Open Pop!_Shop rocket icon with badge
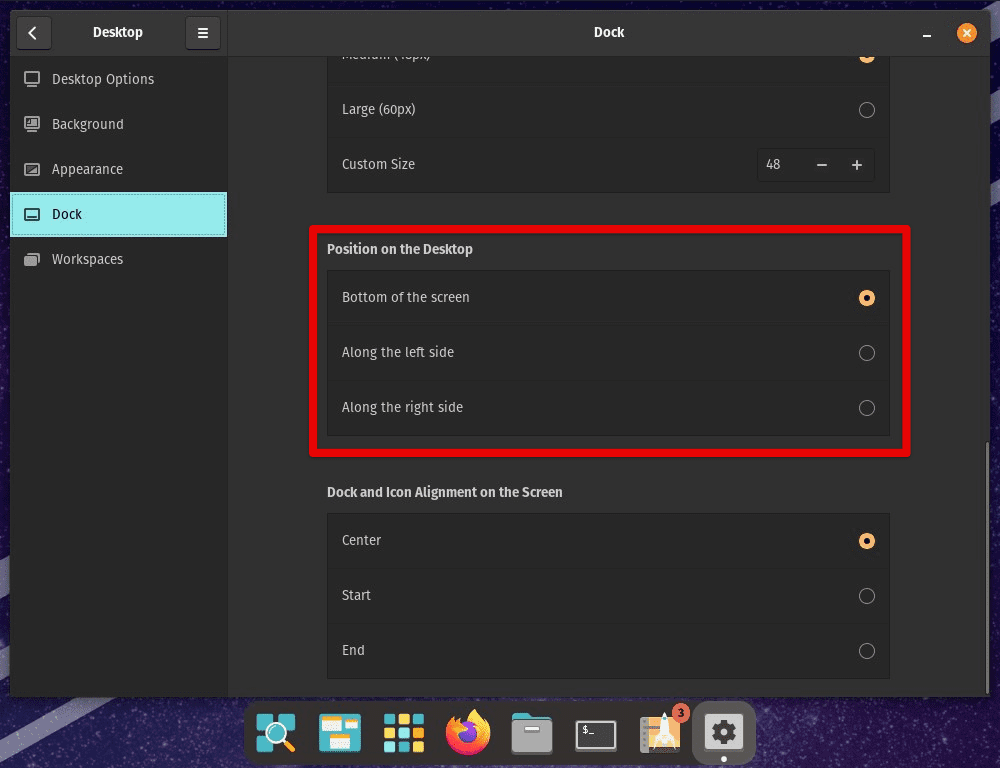This screenshot has width=1000, height=768. coord(660,733)
